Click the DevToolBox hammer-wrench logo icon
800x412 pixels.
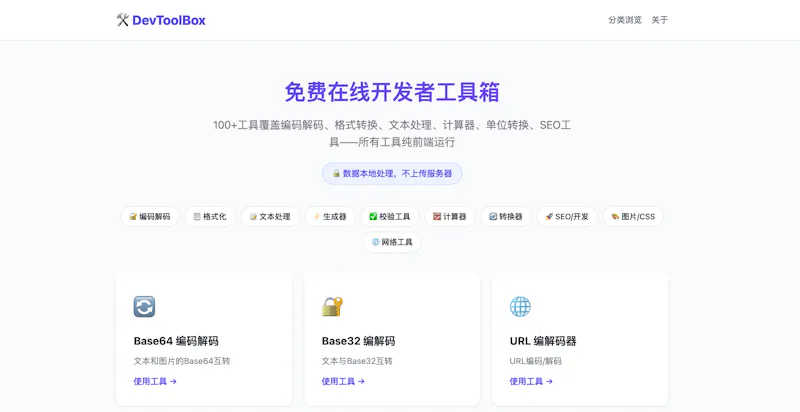pyautogui.click(x=122, y=20)
